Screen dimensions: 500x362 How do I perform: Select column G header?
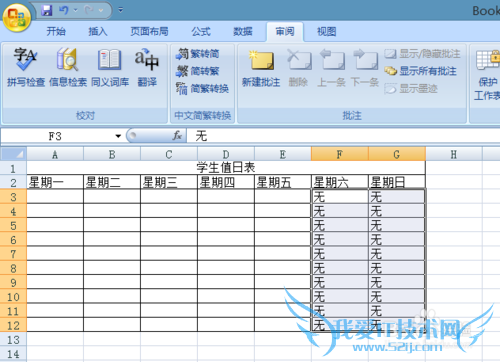click(397, 154)
